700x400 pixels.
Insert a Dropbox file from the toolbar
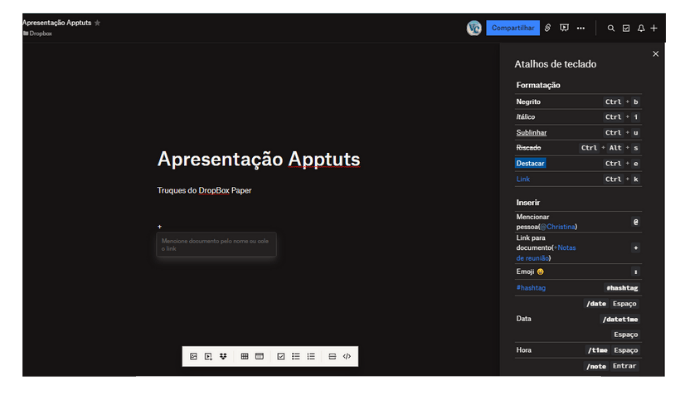[x=223, y=356]
